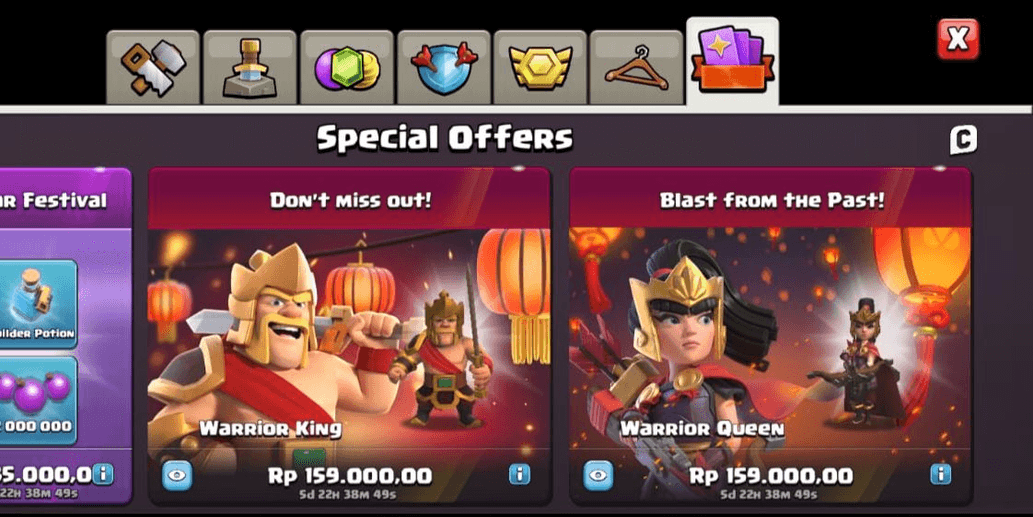Tap the Warrior King character artwork
Viewport: 1033px width, 517px height.
[270, 342]
